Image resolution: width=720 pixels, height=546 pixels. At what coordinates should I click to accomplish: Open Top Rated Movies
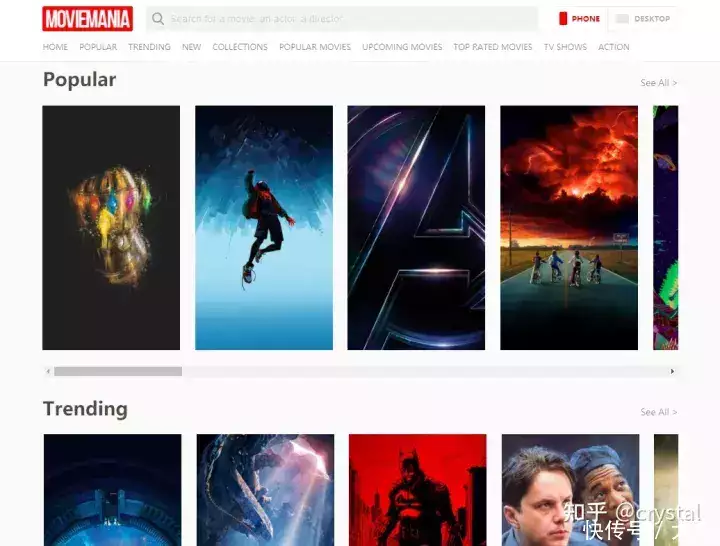click(x=493, y=47)
